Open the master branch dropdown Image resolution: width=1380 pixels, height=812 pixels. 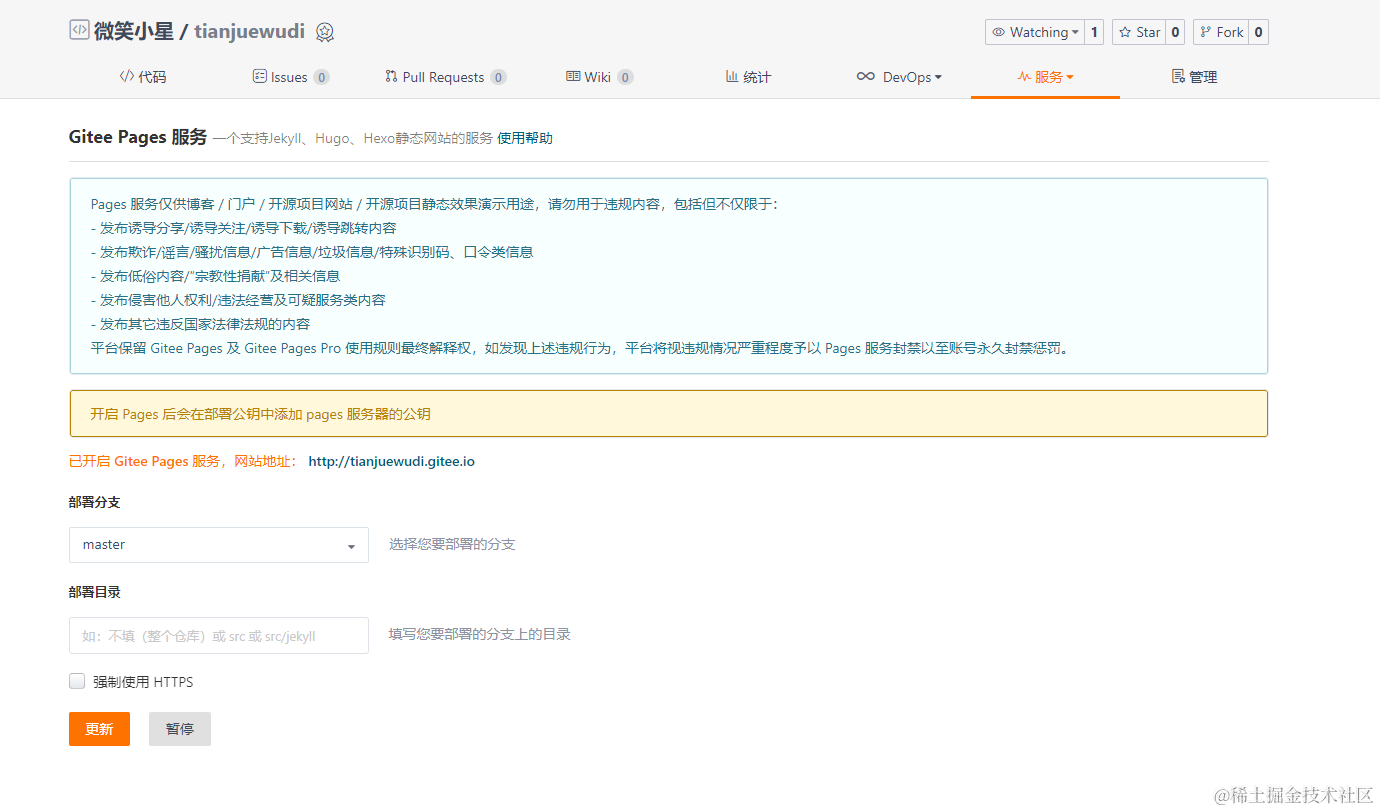pyautogui.click(x=219, y=545)
